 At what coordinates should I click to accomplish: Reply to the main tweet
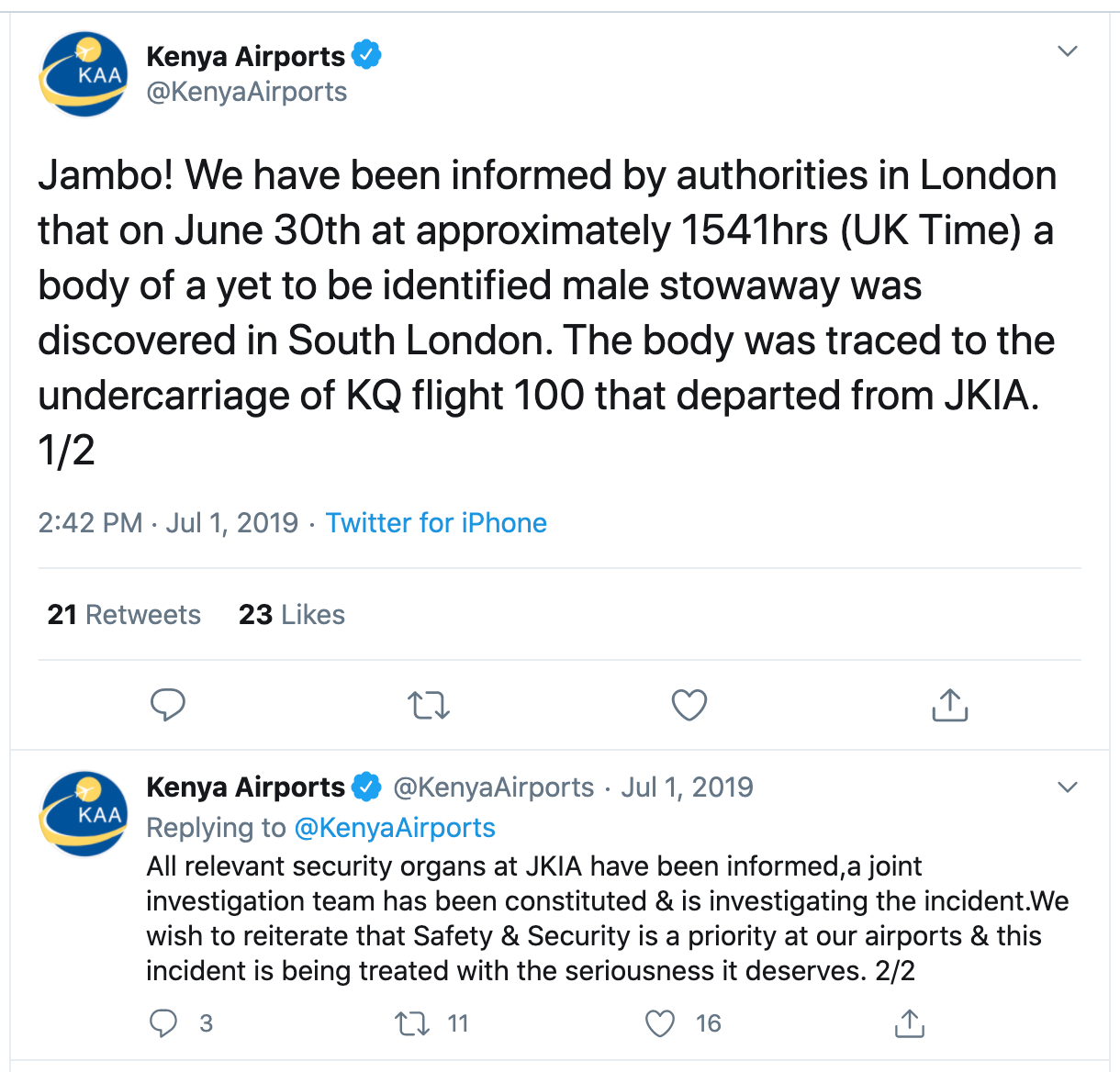(x=168, y=705)
